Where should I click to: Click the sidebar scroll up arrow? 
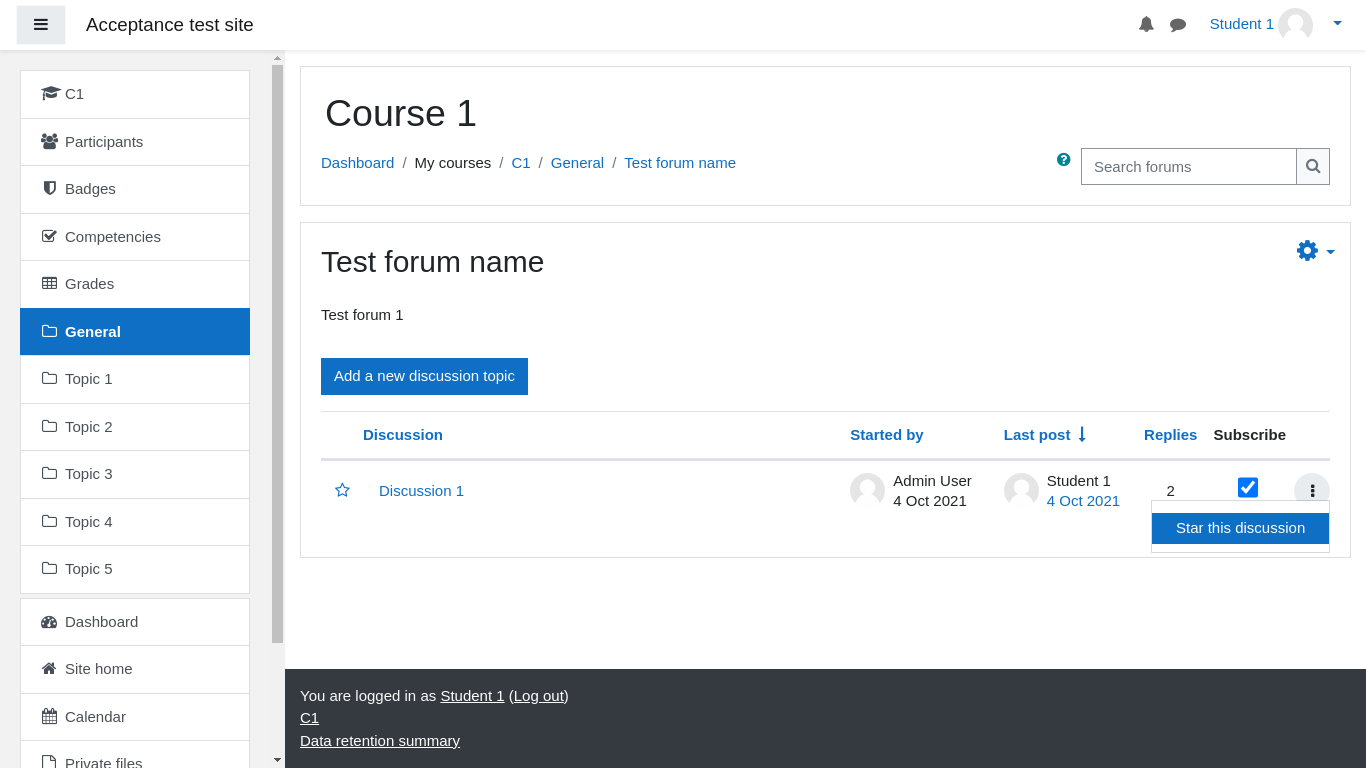[x=277, y=58]
